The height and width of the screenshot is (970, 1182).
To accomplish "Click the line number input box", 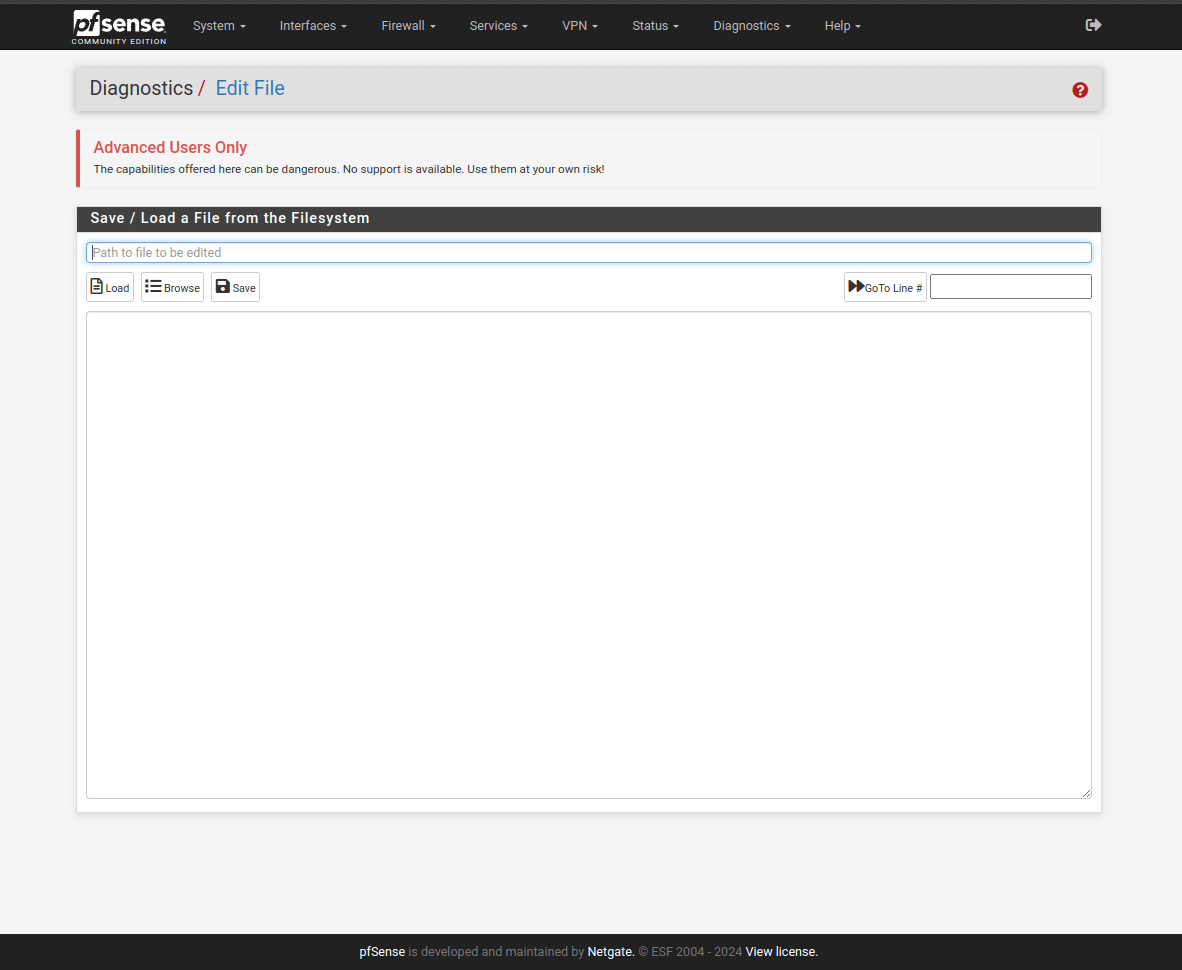I will pyautogui.click(x=1010, y=287).
